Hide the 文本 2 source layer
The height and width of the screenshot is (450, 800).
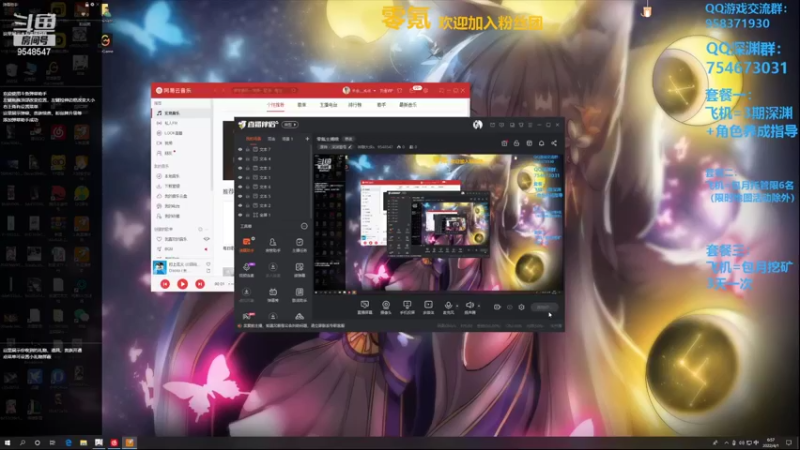click(x=240, y=206)
